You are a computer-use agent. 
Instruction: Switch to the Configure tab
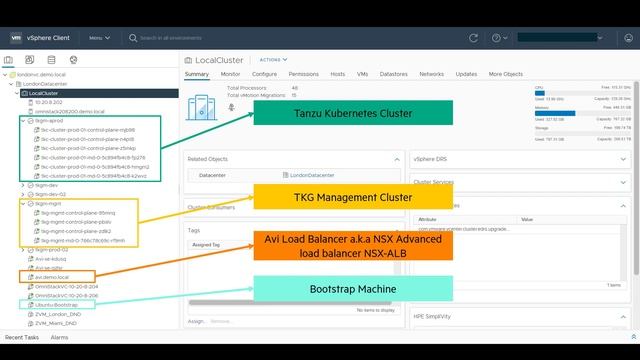[264, 74]
